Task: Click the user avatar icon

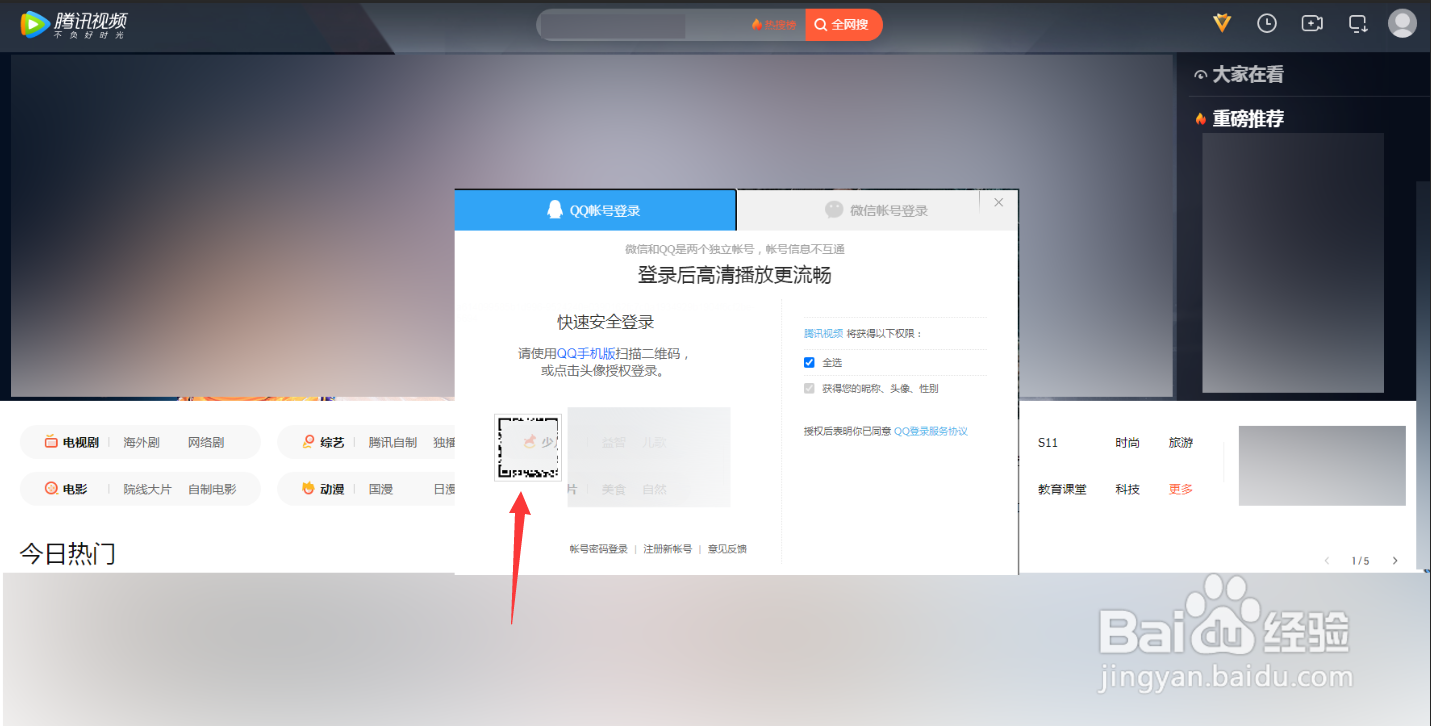Action: click(1402, 23)
